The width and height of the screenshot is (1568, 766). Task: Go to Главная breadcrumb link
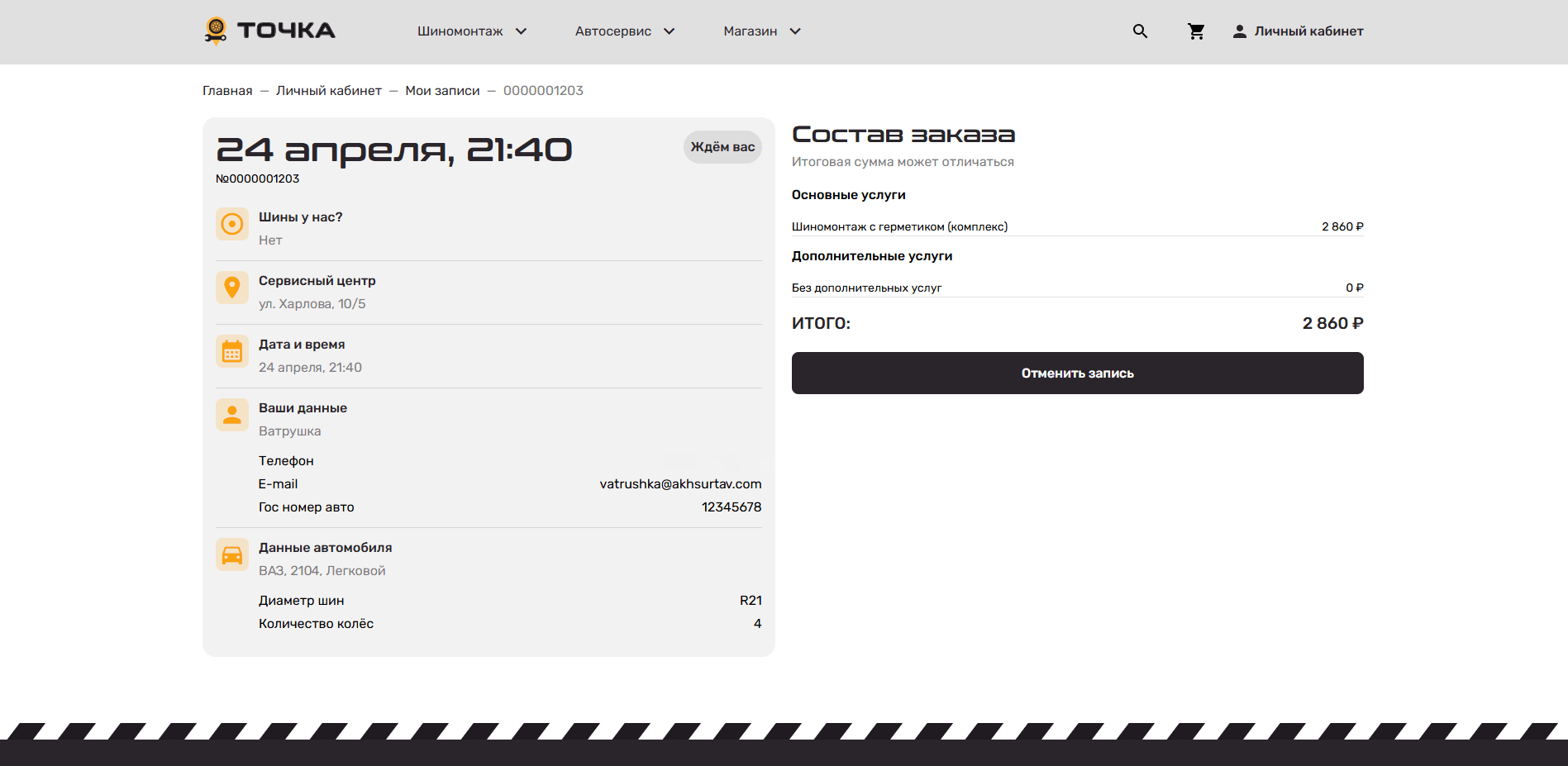pyautogui.click(x=227, y=91)
